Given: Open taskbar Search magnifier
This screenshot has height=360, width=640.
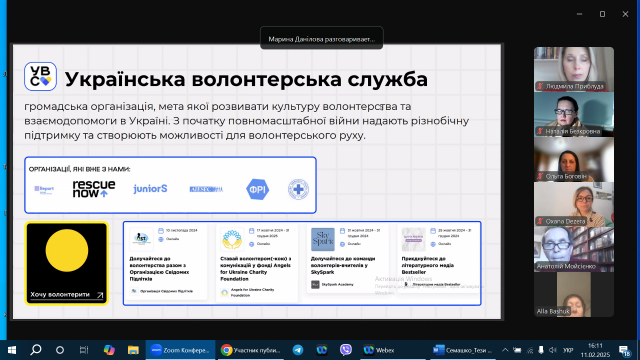Looking at the screenshot, I should [x=36, y=350].
